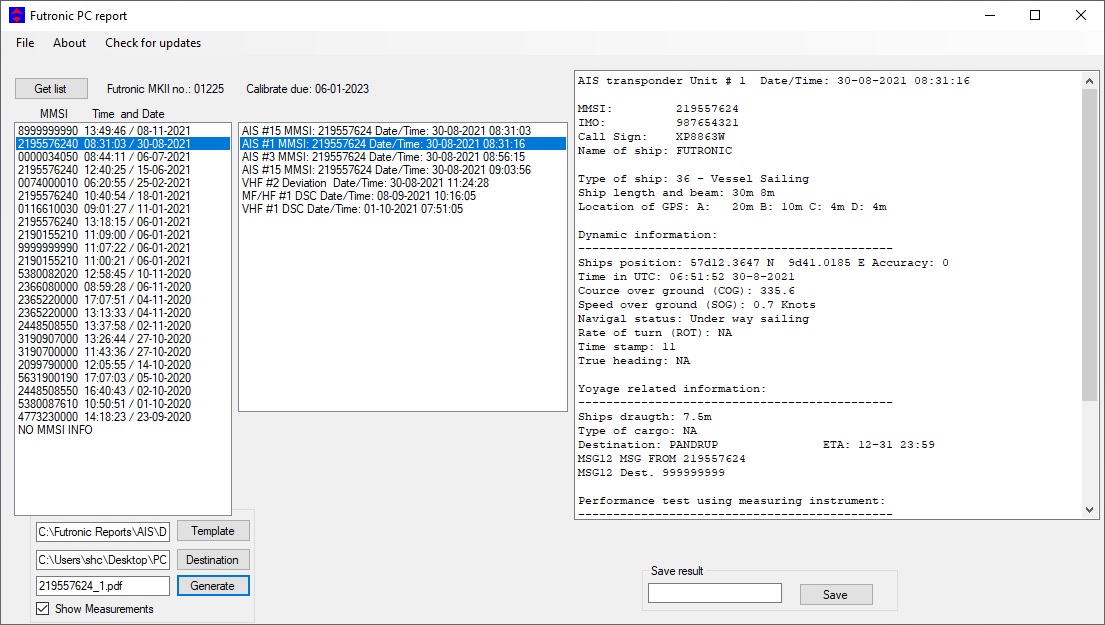The width and height of the screenshot is (1105, 625).
Task: Maximize the Futronic PC report window
Action: (x=1035, y=16)
